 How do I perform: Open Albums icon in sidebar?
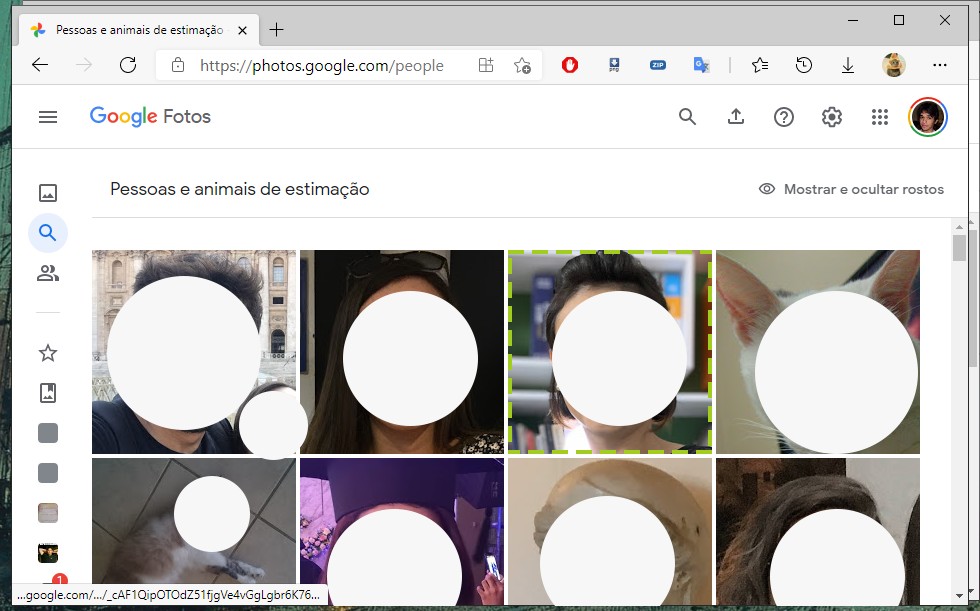[x=48, y=393]
